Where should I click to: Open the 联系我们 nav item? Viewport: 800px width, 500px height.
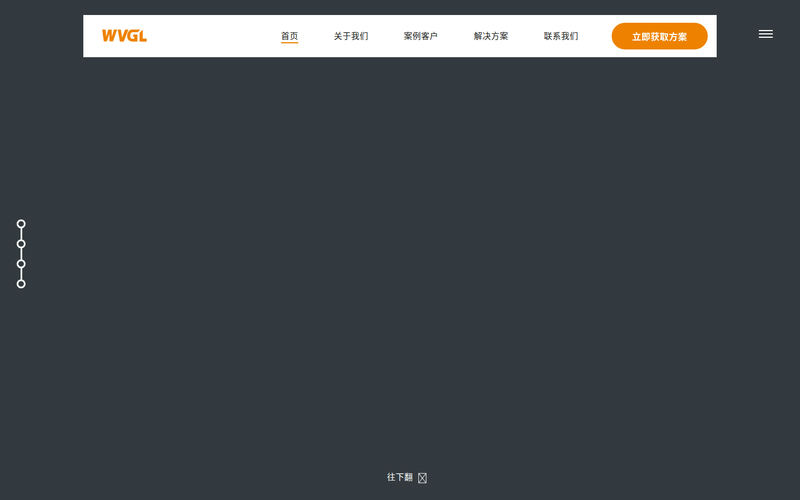(561, 36)
